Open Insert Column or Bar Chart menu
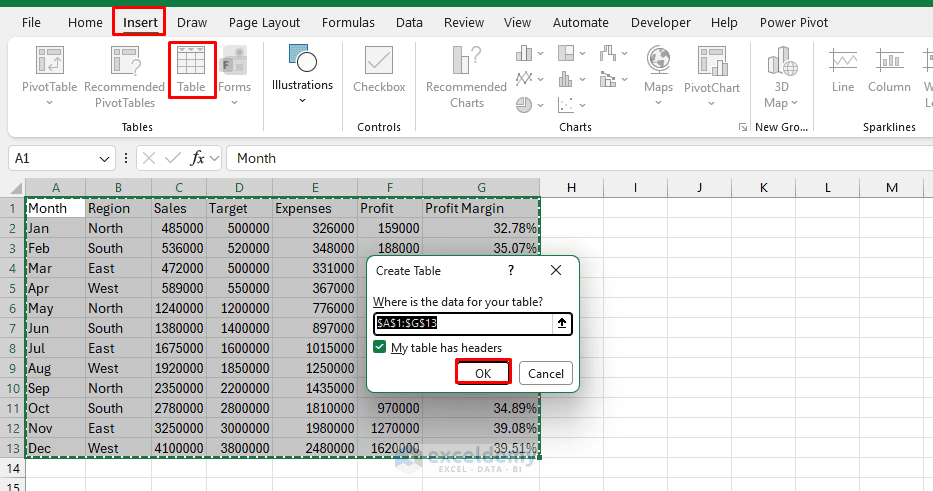933x491 pixels. click(x=530, y=54)
